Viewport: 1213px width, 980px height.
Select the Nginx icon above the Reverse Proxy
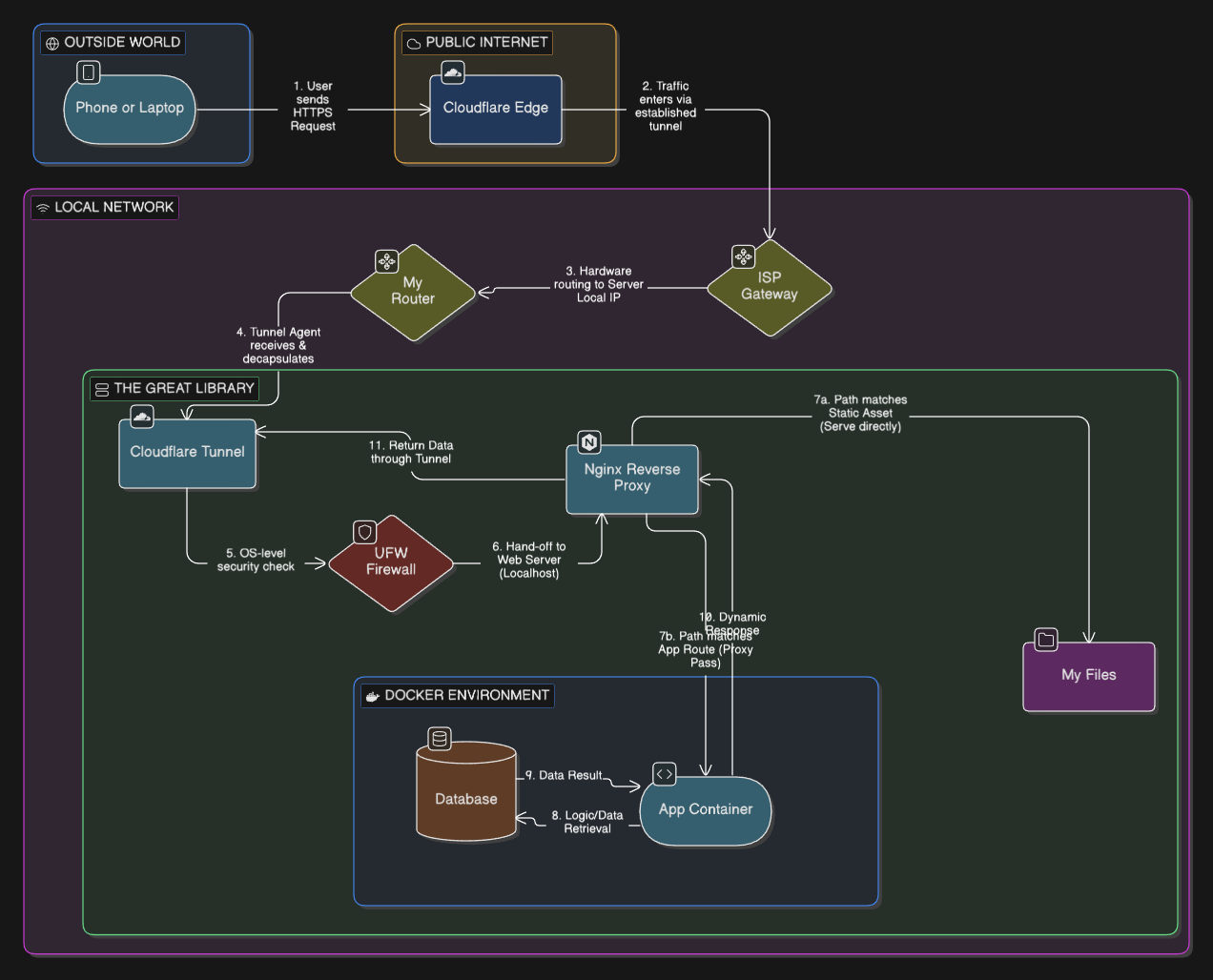[588, 441]
